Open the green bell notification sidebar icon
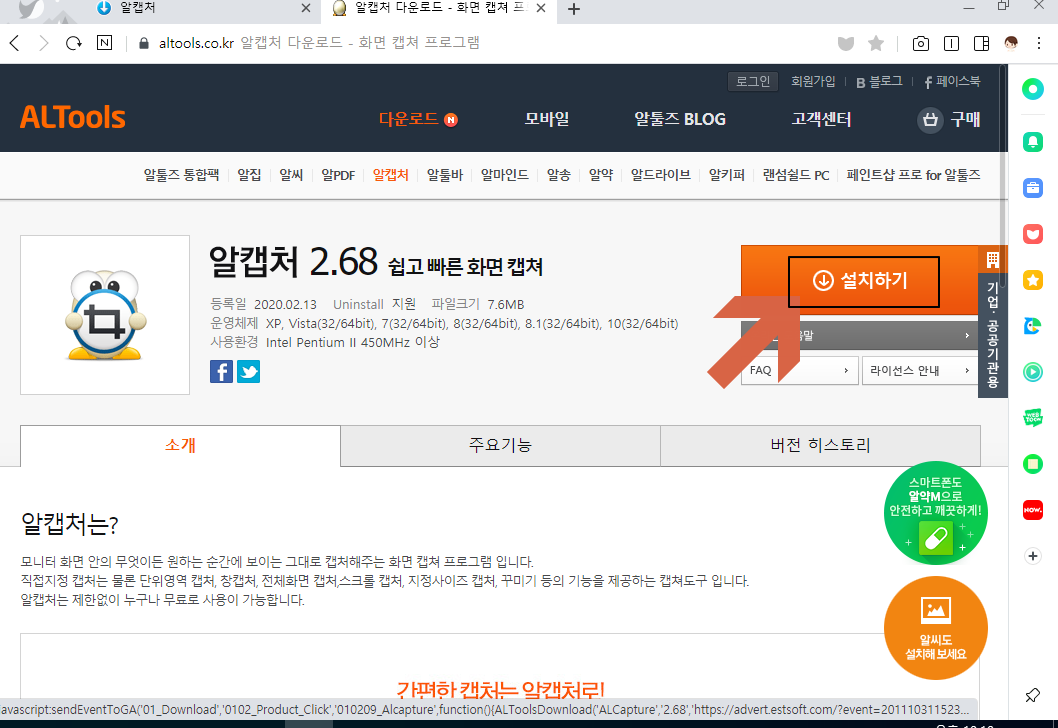The height and width of the screenshot is (728, 1058). pos(1032,142)
